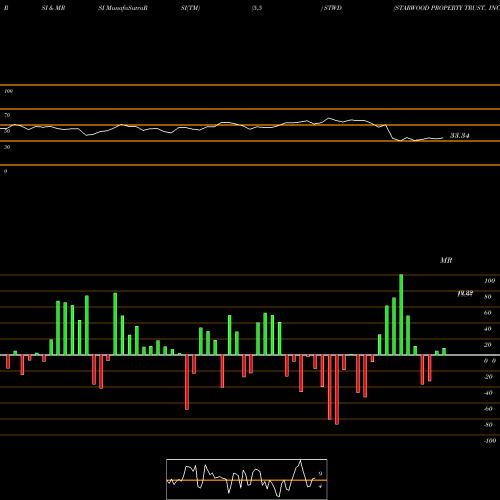Click the longest red bar in MR histogram
This screenshot has width=500, height=500.
pos(337,390)
